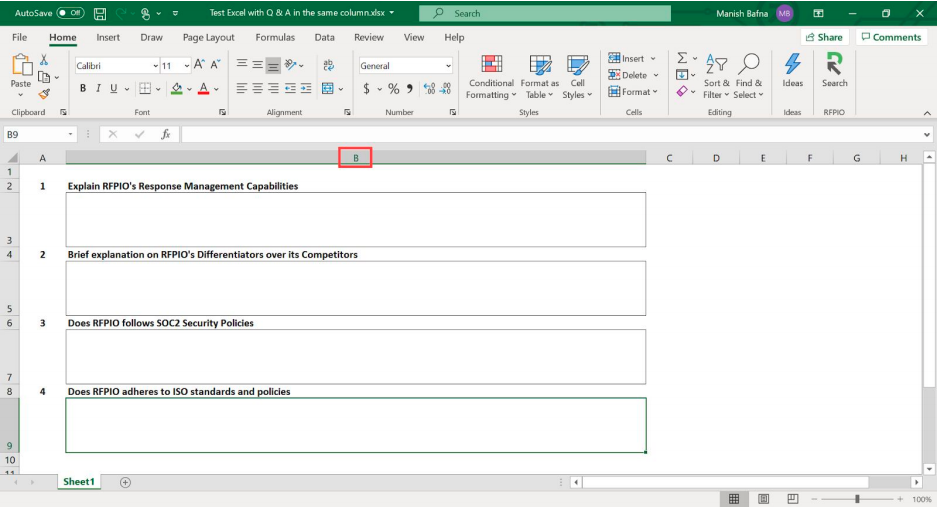Decrease the cell indent
Screen dimensions: 937x508
tap(290, 88)
